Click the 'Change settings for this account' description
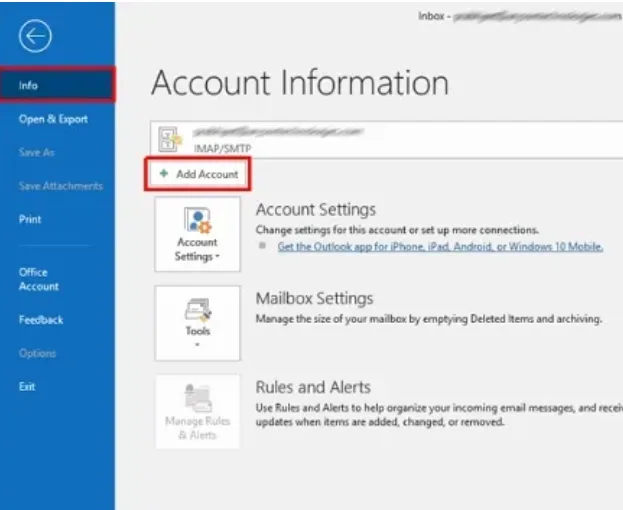The image size is (623, 510). pos(397,230)
